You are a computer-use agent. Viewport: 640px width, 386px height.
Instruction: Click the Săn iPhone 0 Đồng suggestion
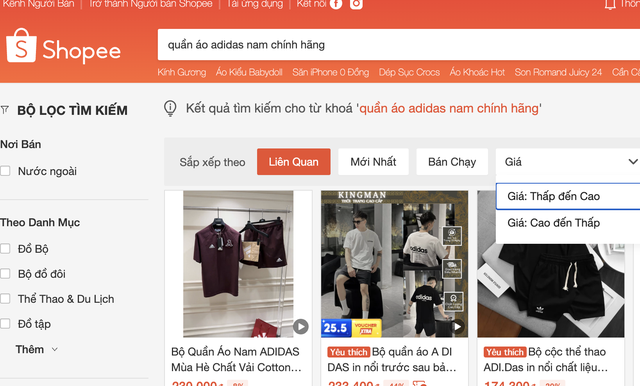coord(331,72)
